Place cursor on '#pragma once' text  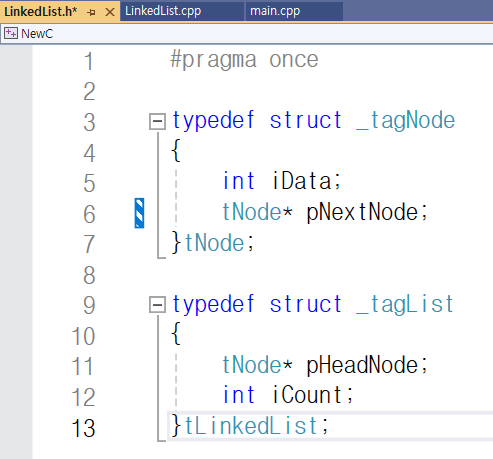click(x=244, y=60)
